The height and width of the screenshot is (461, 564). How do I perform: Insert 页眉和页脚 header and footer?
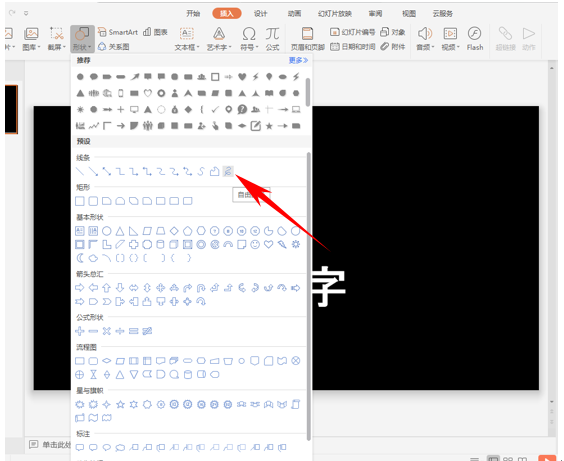[x=308, y=38]
